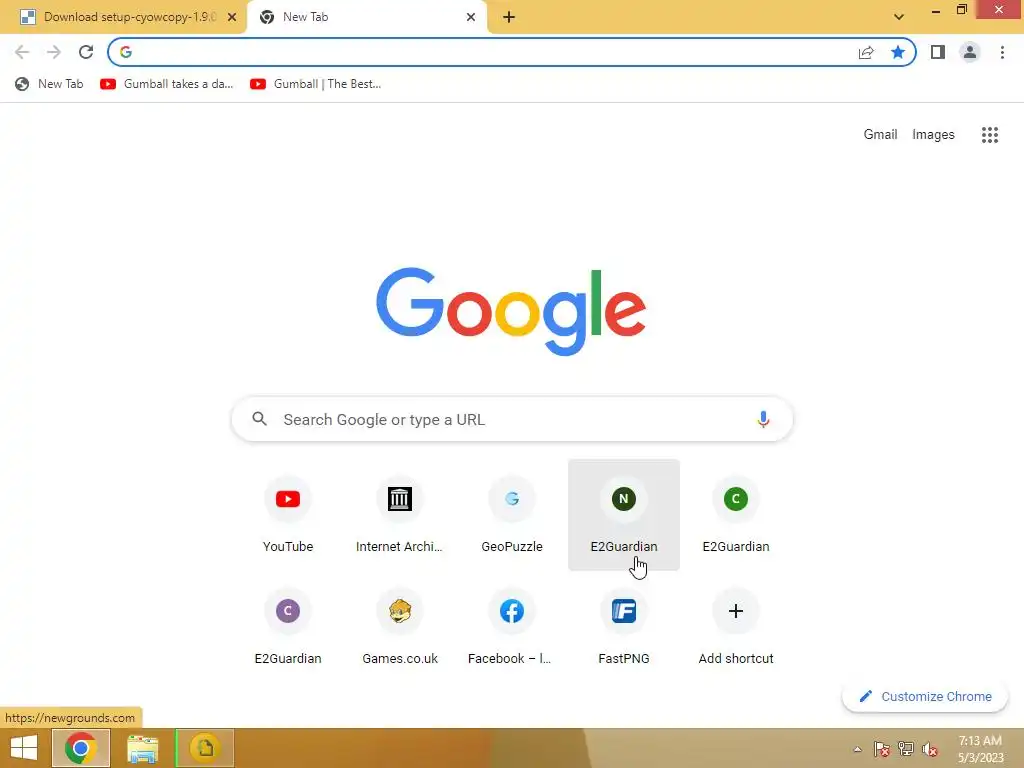Click the Google logo

pyautogui.click(x=511, y=311)
